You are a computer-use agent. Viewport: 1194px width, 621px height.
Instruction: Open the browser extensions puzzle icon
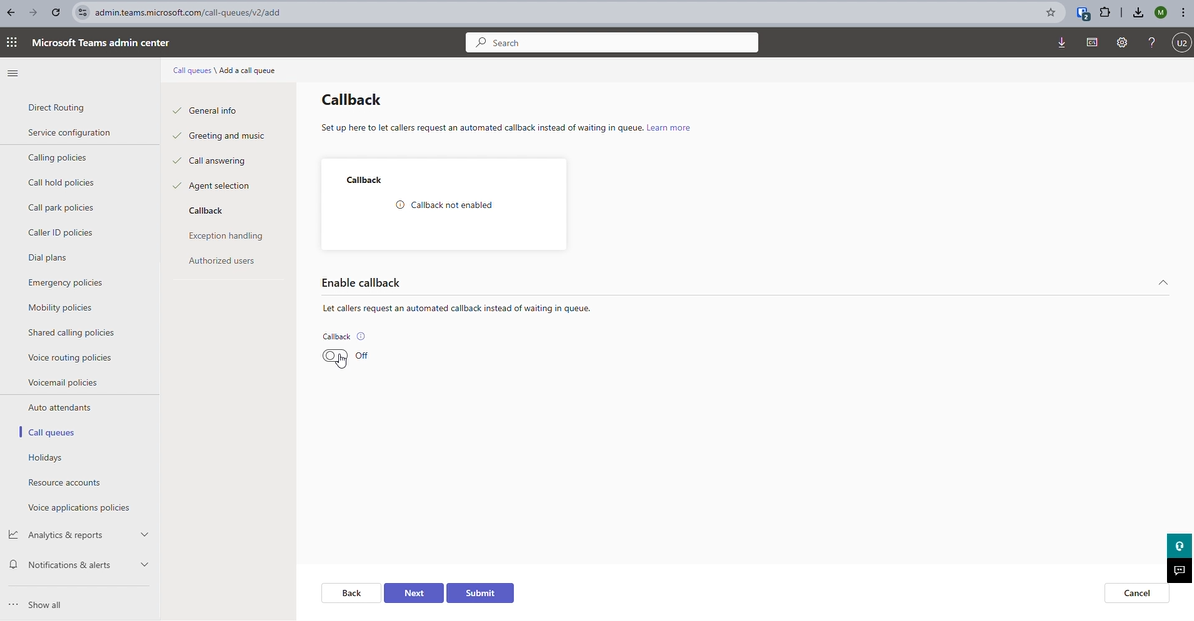(x=1105, y=12)
